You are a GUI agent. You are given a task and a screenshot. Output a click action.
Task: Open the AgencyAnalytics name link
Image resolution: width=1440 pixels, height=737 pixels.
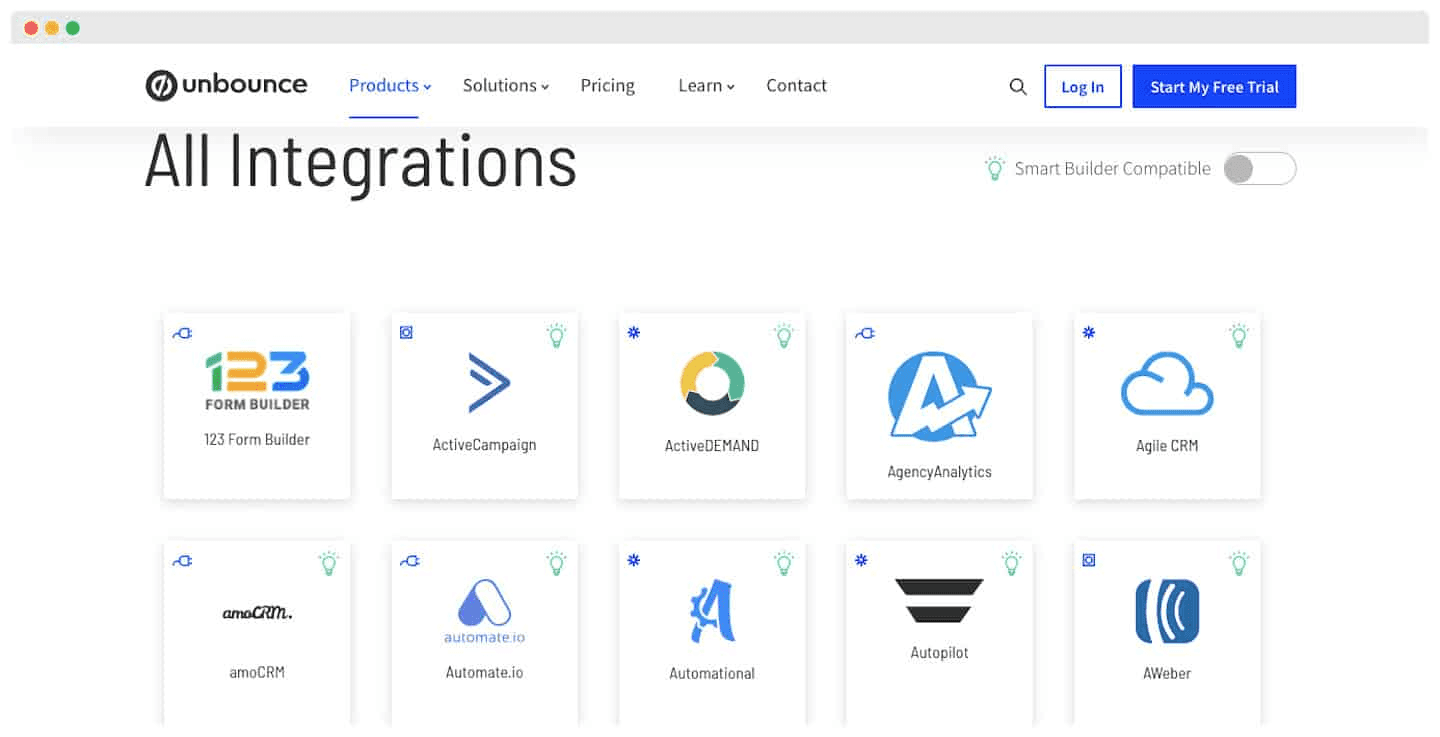(939, 472)
